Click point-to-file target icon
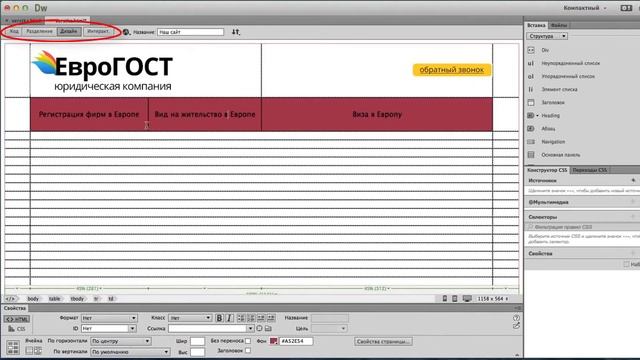 coord(260,329)
